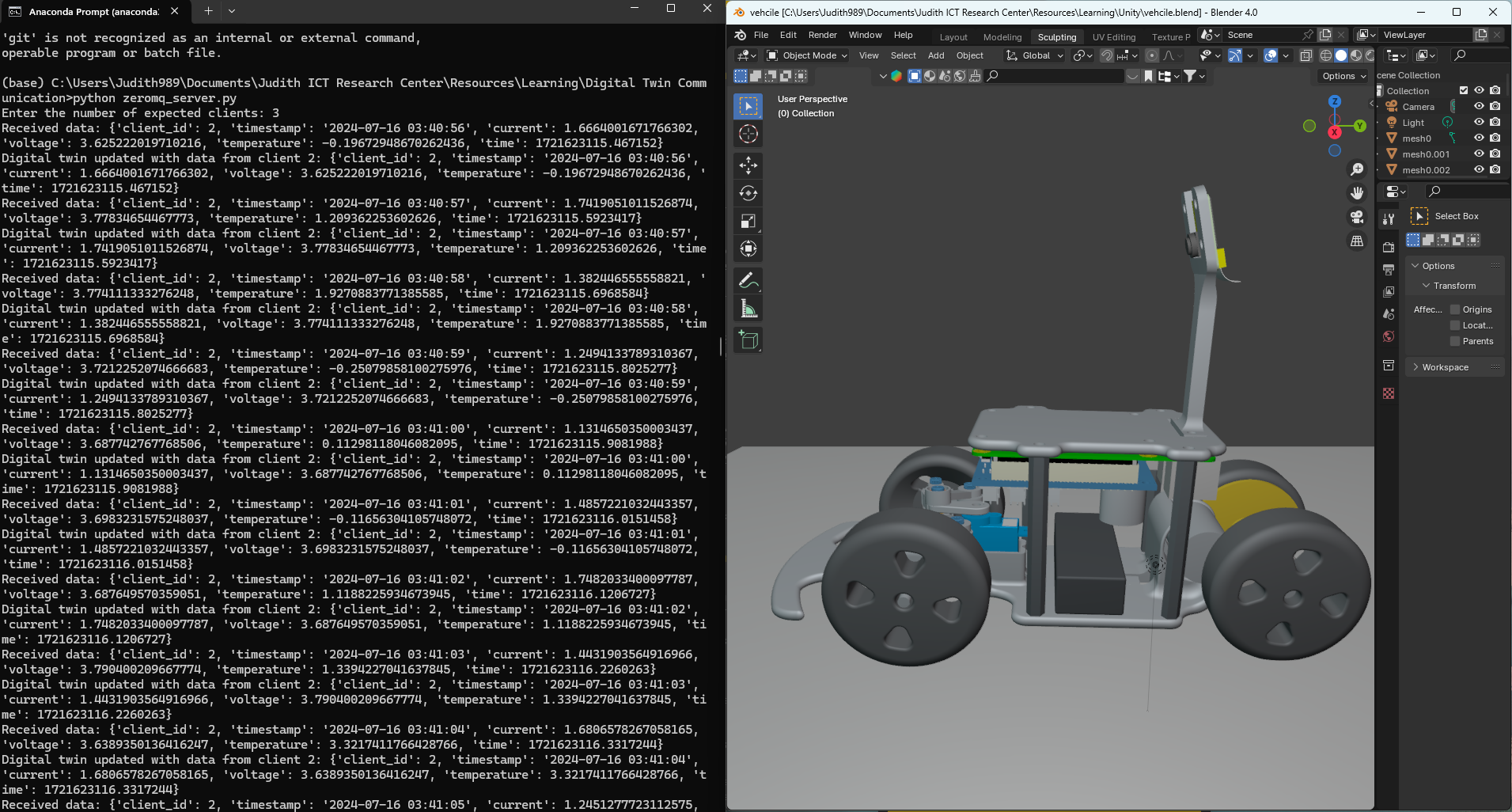Open the pivot point dropdown

click(x=1082, y=55)
